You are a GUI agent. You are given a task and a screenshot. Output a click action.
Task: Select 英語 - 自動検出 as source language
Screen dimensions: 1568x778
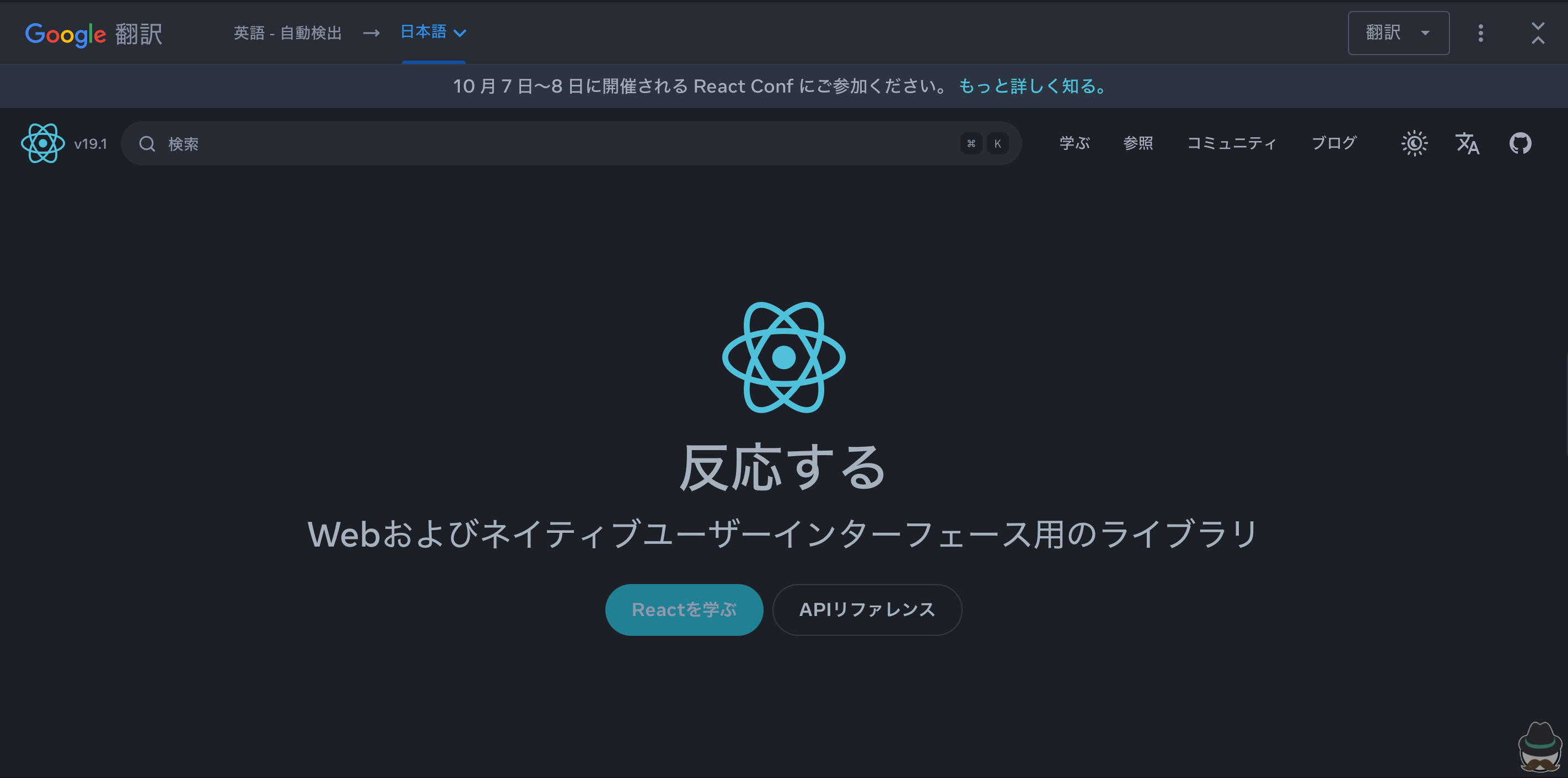[x=287, y=33]
